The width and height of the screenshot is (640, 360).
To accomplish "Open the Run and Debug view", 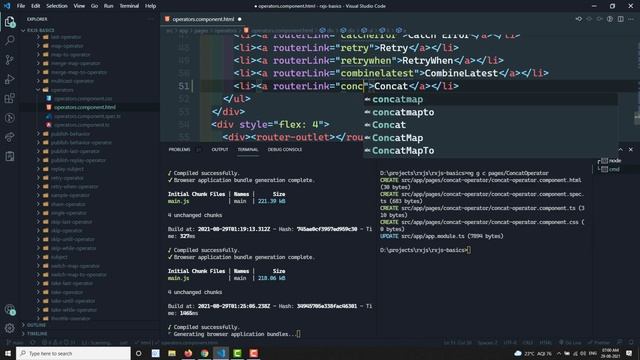I will [10, 79].
